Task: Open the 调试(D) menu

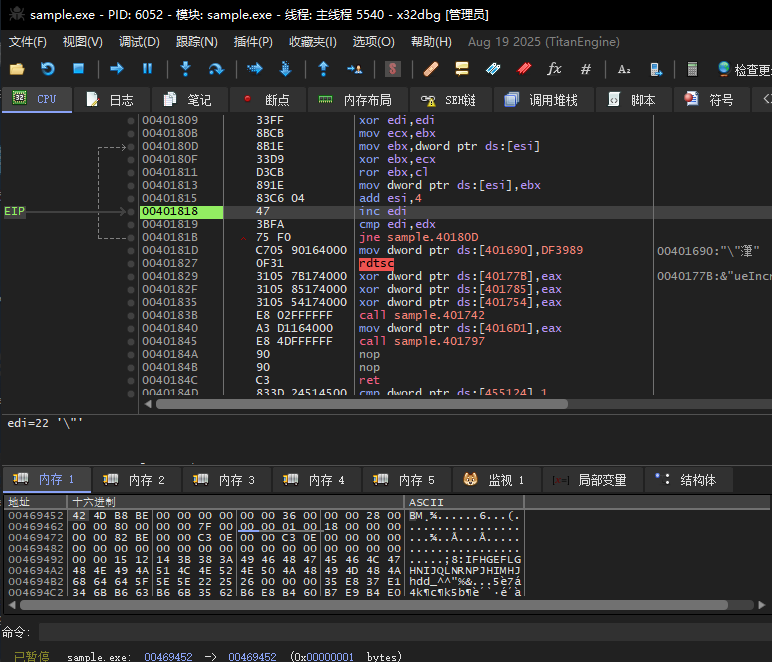Action: (139, 42)
